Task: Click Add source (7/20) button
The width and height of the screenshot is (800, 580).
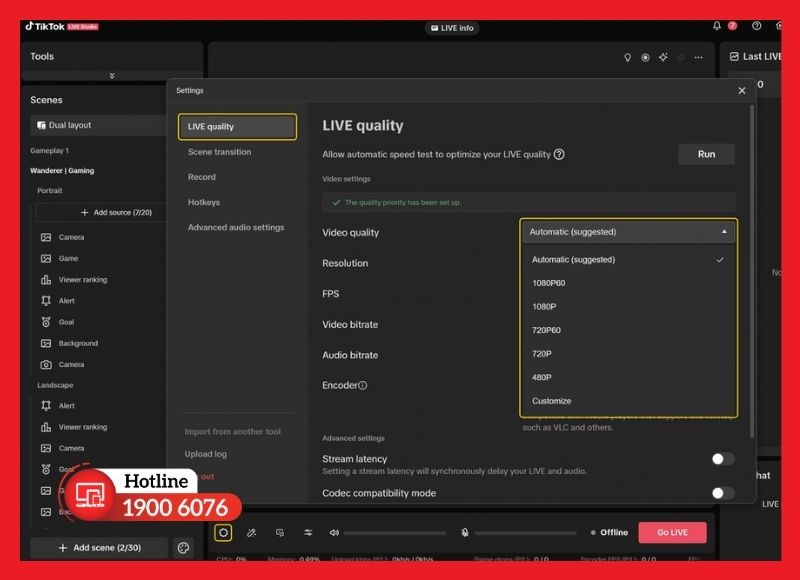Action: click(116, 213)
